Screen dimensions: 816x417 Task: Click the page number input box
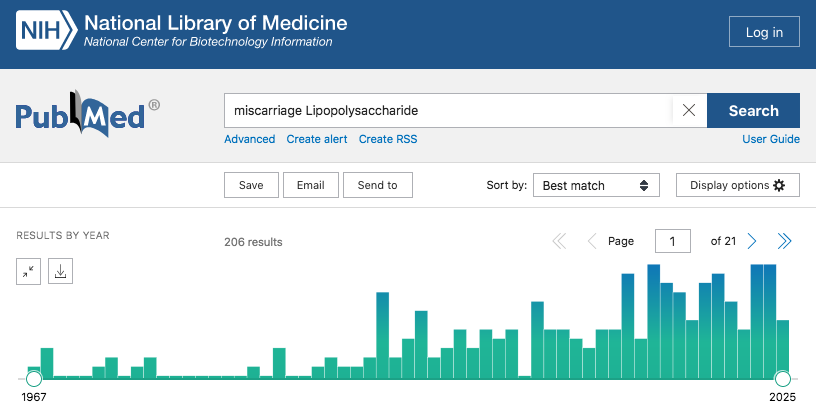pyautogui.click(x=672, y=241)
